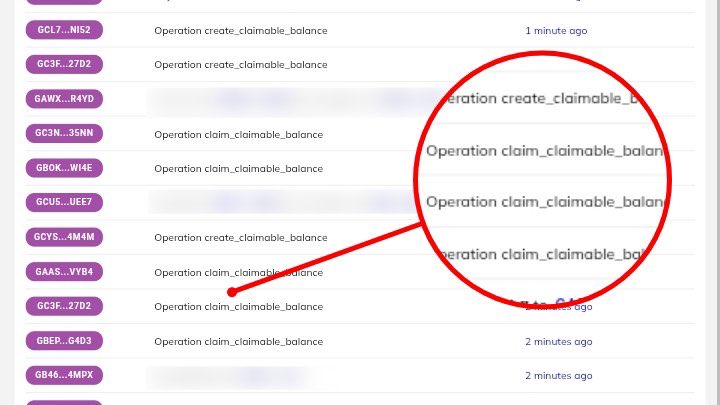Viewport: 720px width, 405px height.
Task: Open account badge GCU5...UEE7
Action: point(64,202)
